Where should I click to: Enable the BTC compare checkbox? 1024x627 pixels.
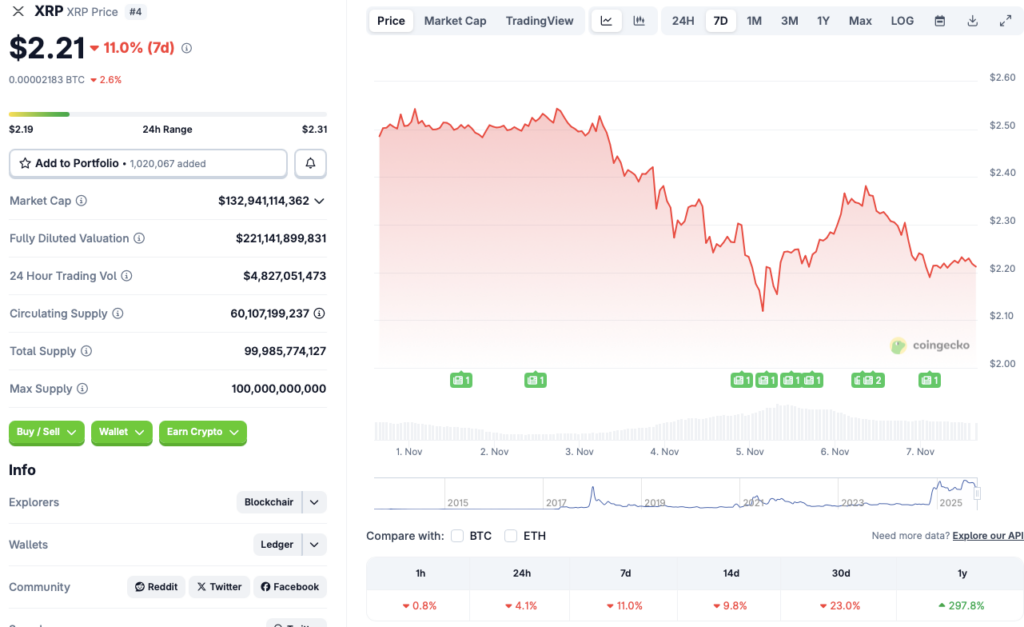(457, 535)
